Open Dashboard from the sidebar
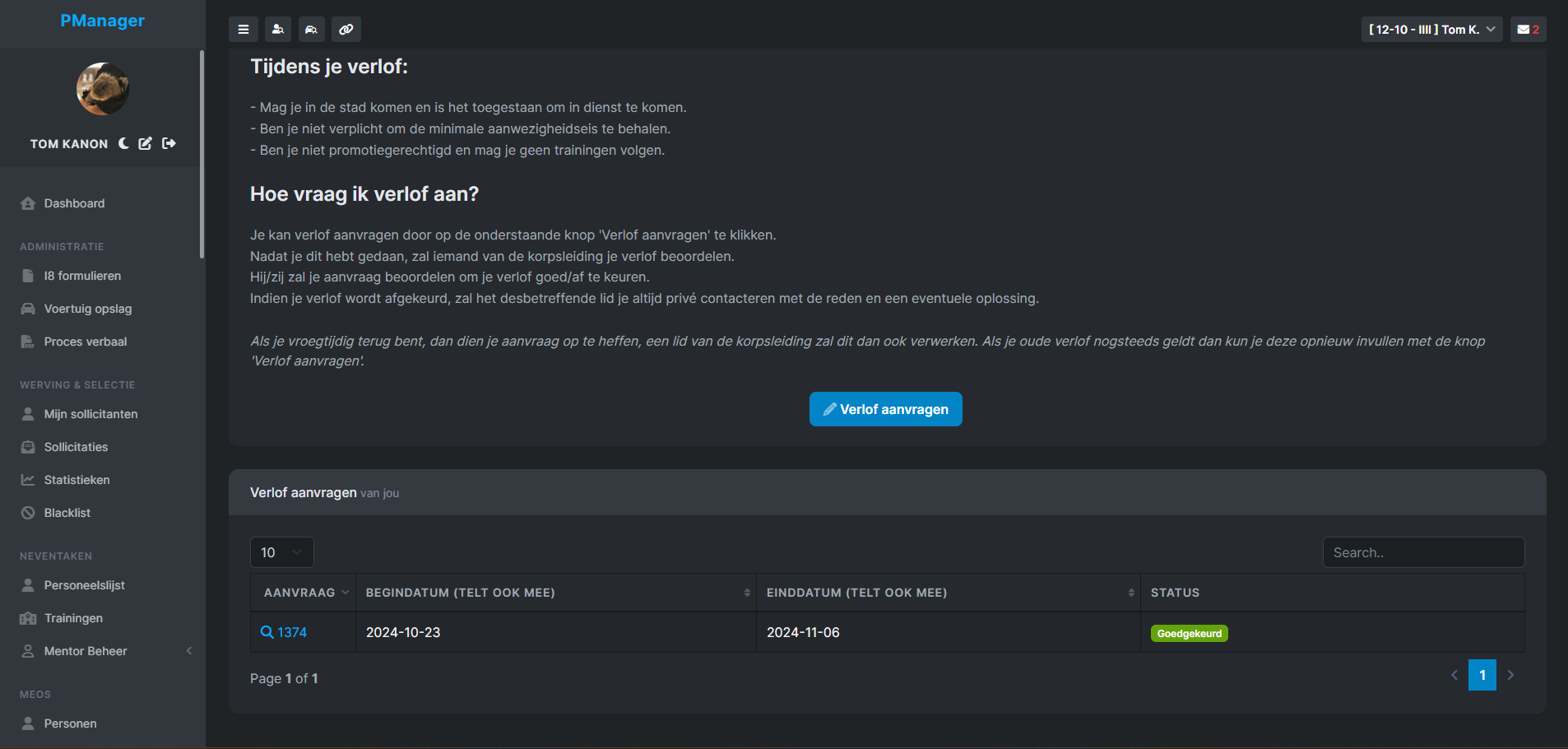 75,203
